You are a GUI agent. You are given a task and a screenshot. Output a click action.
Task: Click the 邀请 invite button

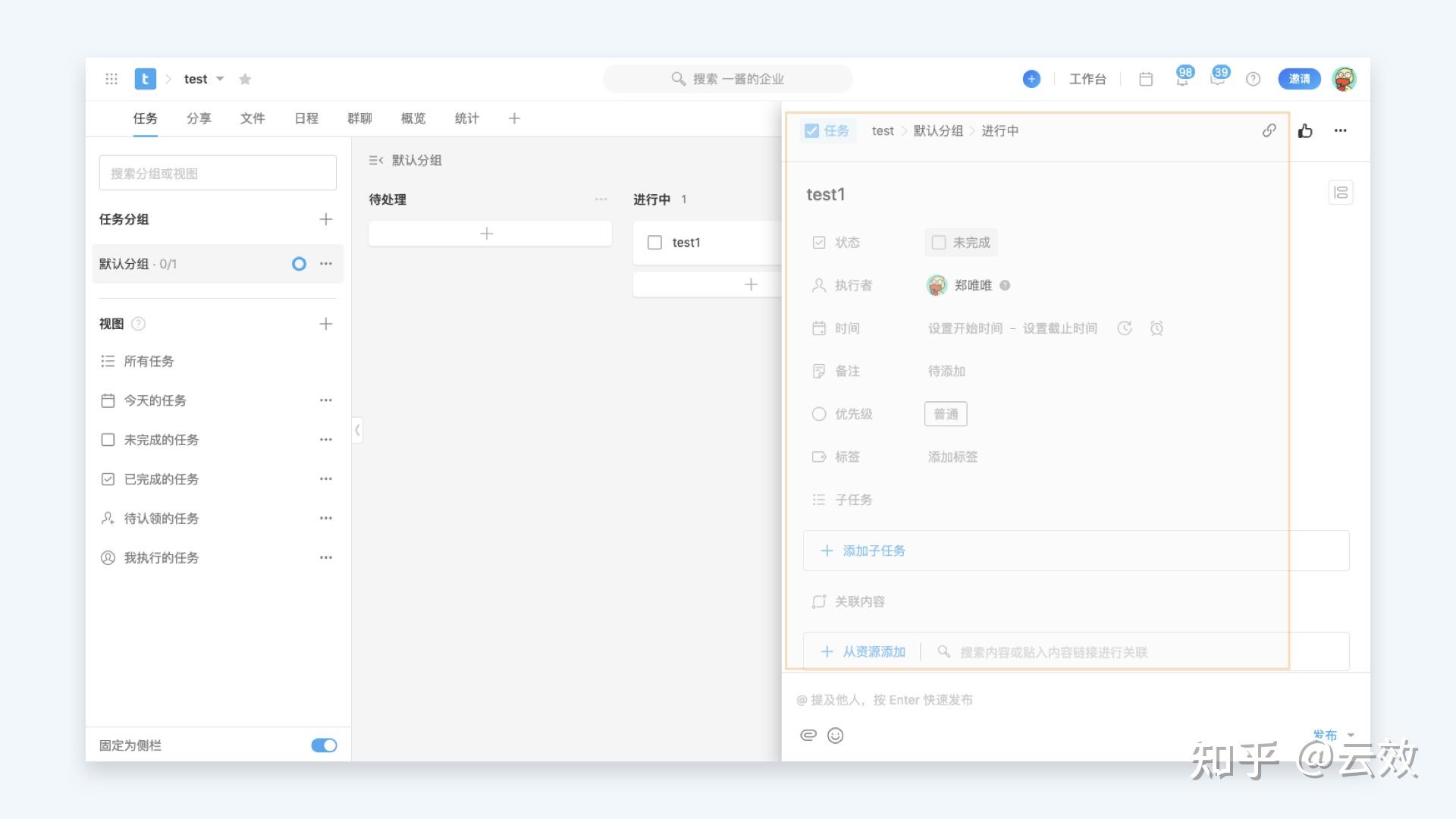pyautogui.click(x=1299, y=79)
